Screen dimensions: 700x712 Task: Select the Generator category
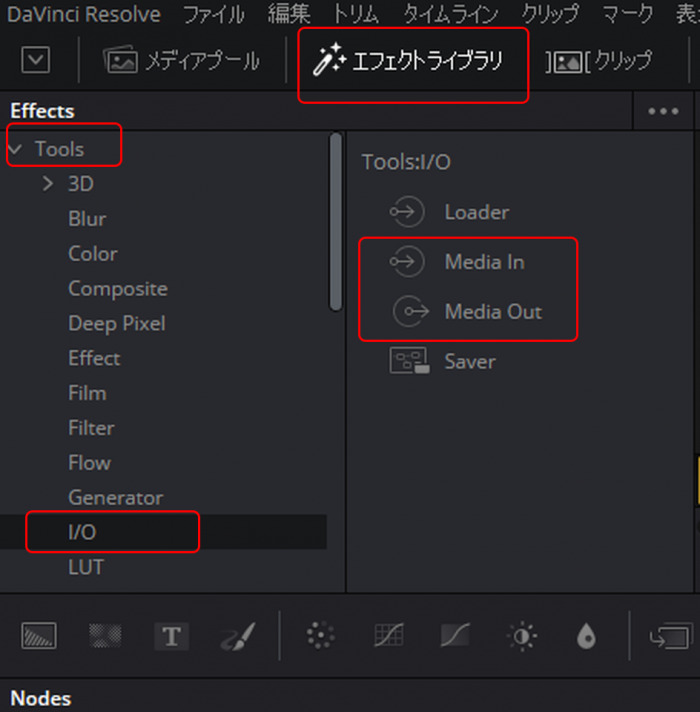(116, 498)
